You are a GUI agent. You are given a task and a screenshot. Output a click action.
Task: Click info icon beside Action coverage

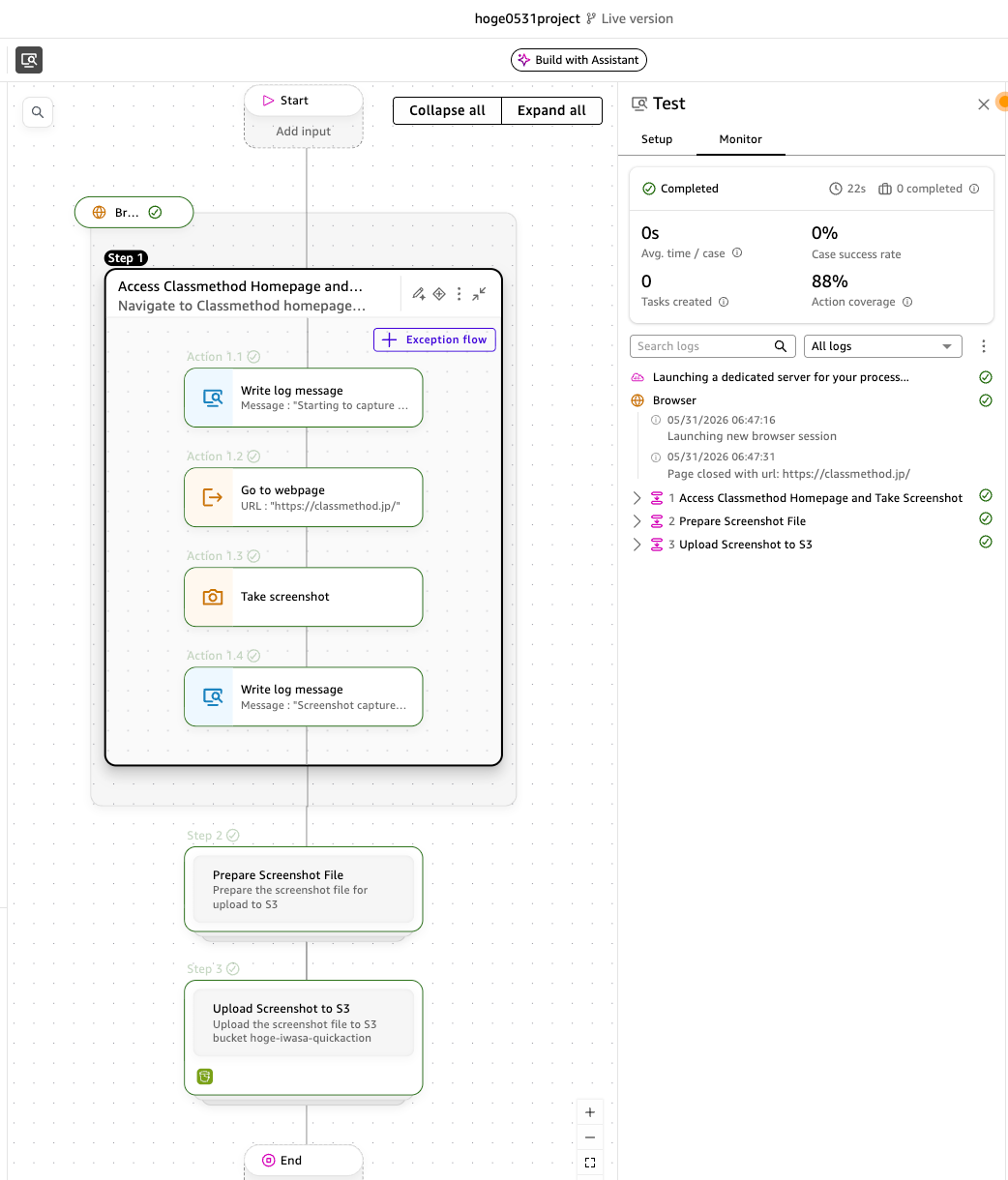coord(907,302)
